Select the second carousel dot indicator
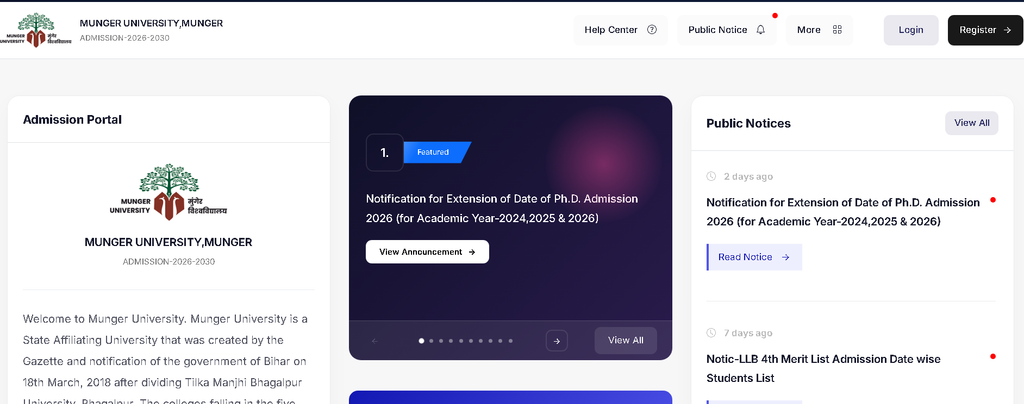 (x=431, y=341)
